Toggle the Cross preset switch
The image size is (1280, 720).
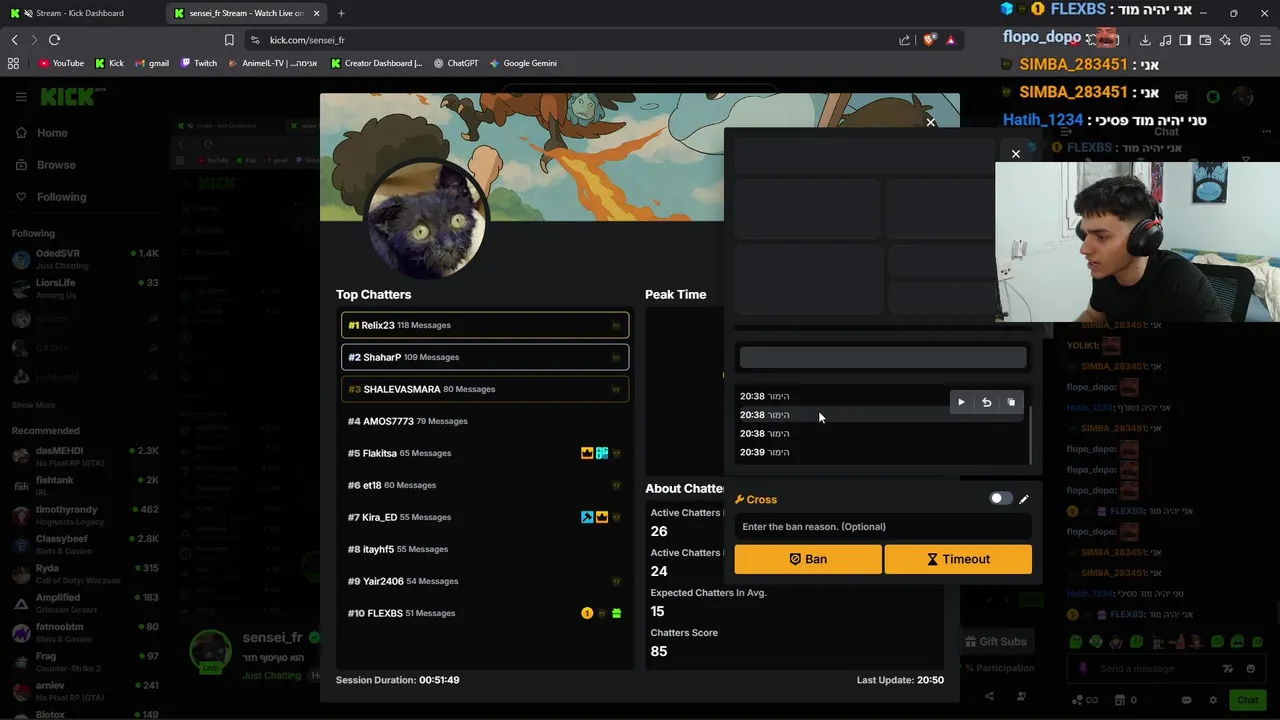(1000, 498)
